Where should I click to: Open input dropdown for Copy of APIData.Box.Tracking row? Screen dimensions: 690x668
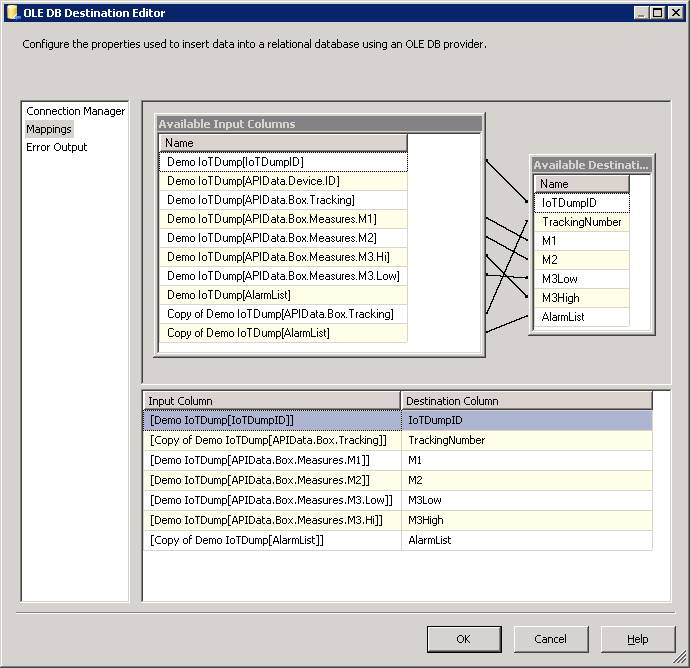[x=272, y=440]
